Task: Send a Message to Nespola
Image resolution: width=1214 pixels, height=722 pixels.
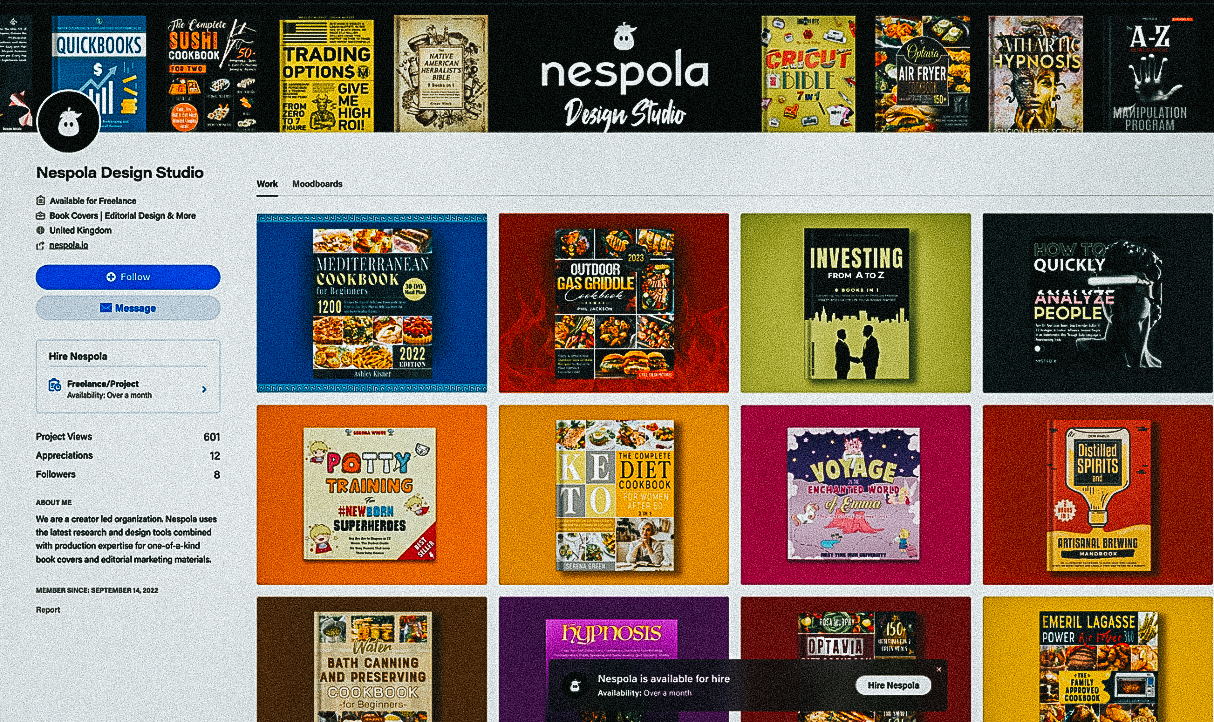Action: [x=128, y=308]
